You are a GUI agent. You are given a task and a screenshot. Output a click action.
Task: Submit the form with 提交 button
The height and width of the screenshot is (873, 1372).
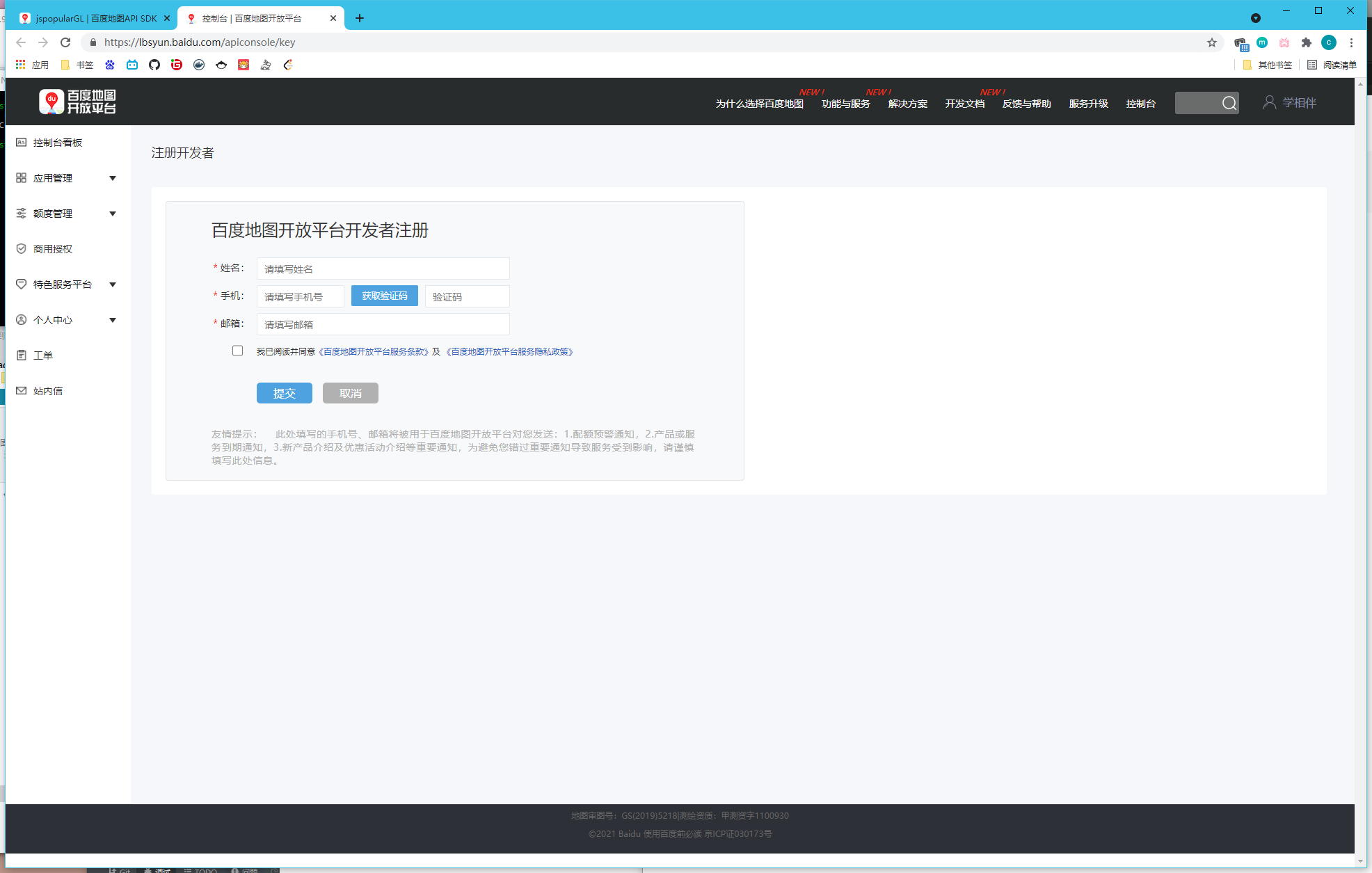(x=284, y=393)
